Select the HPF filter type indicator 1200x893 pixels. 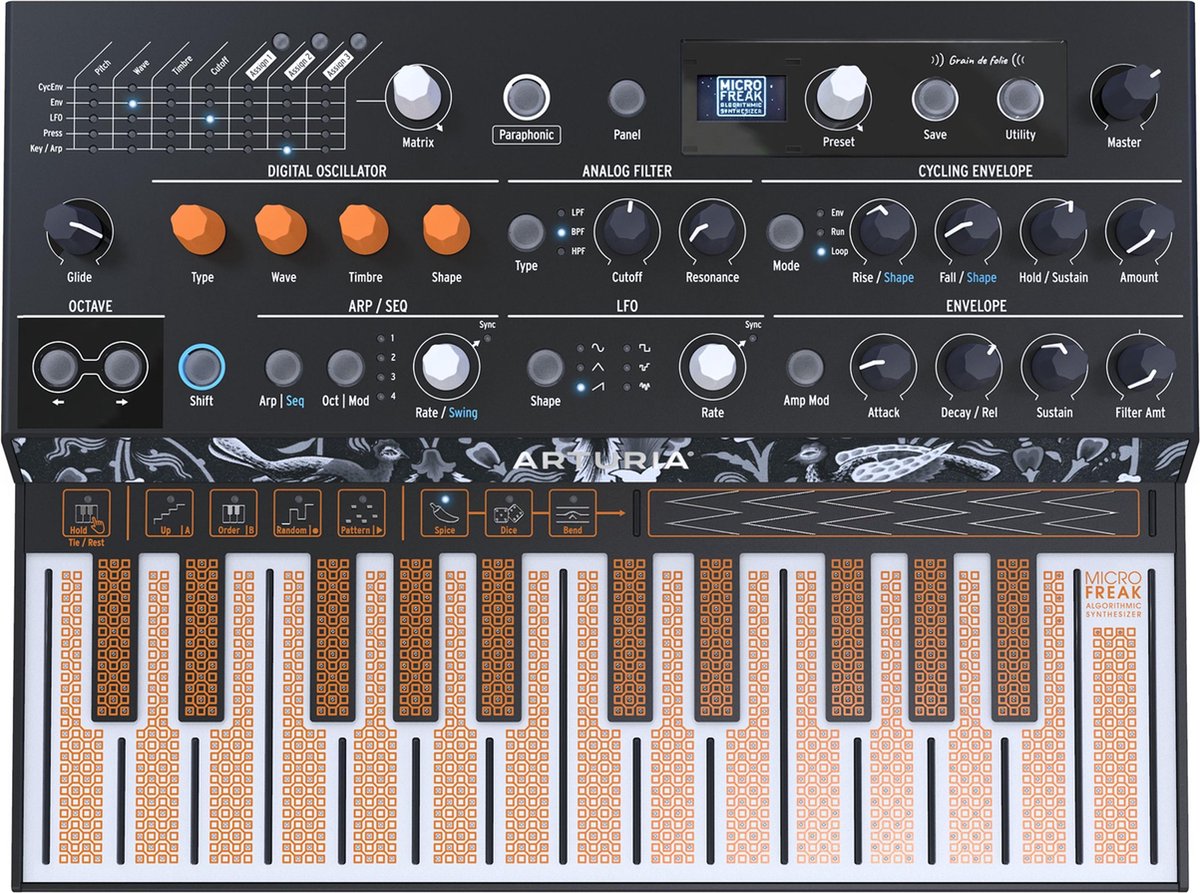coord(562,251)
